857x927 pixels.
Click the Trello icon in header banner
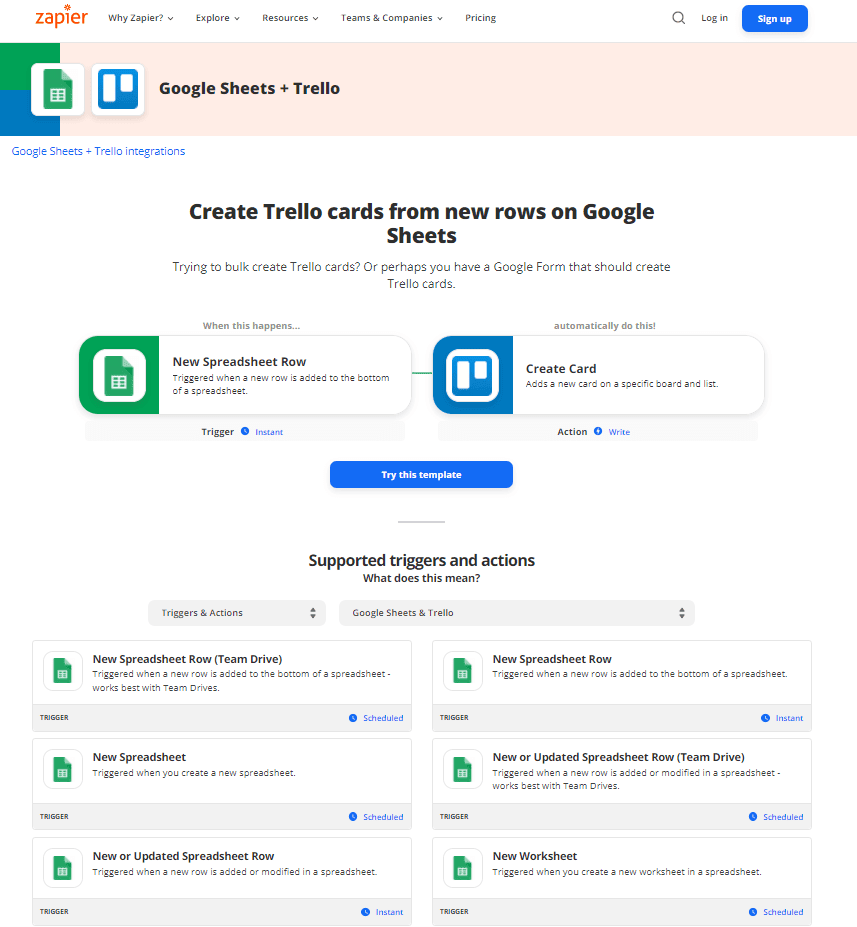118,90
